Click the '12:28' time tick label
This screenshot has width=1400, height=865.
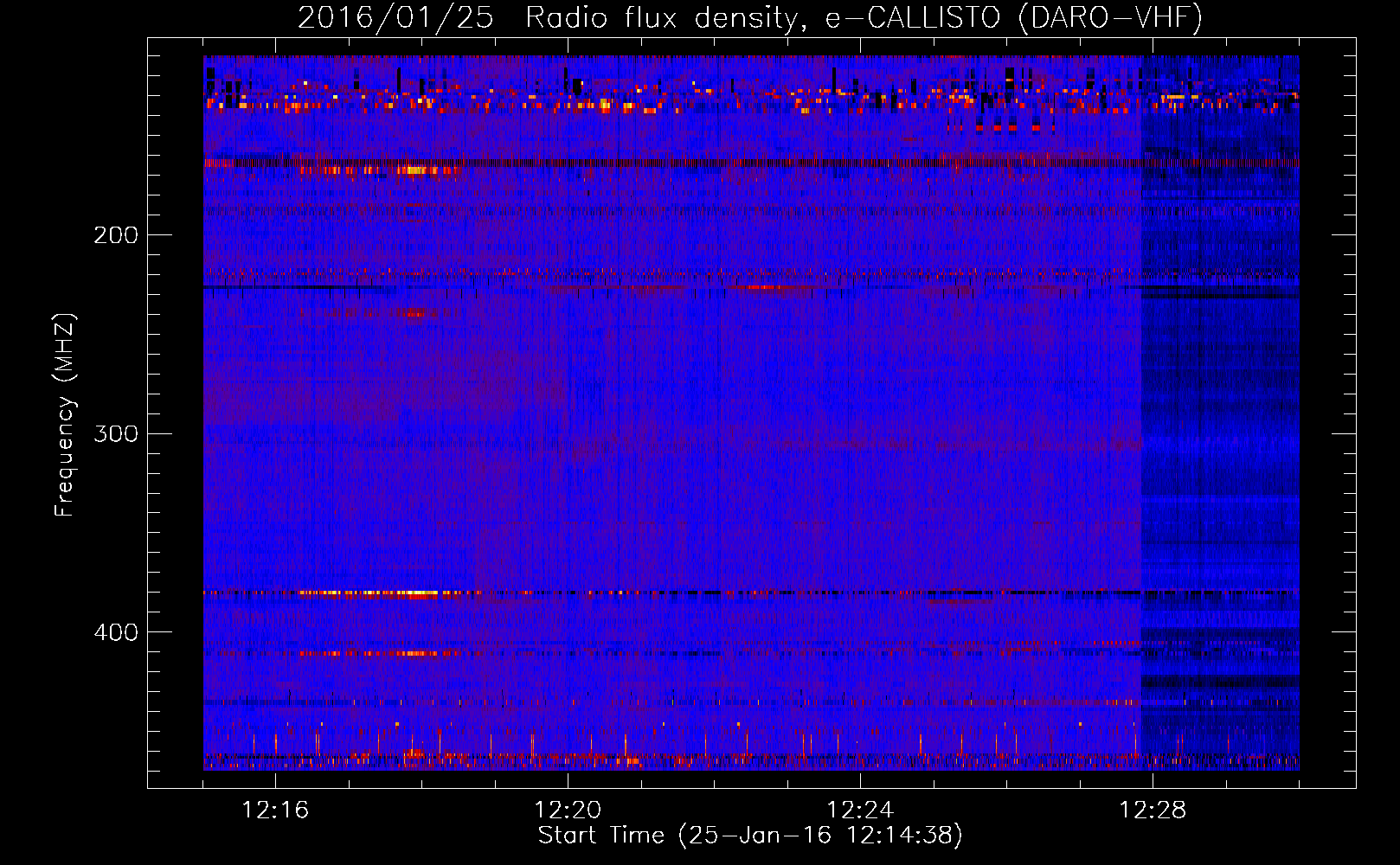pos(1153,810)
